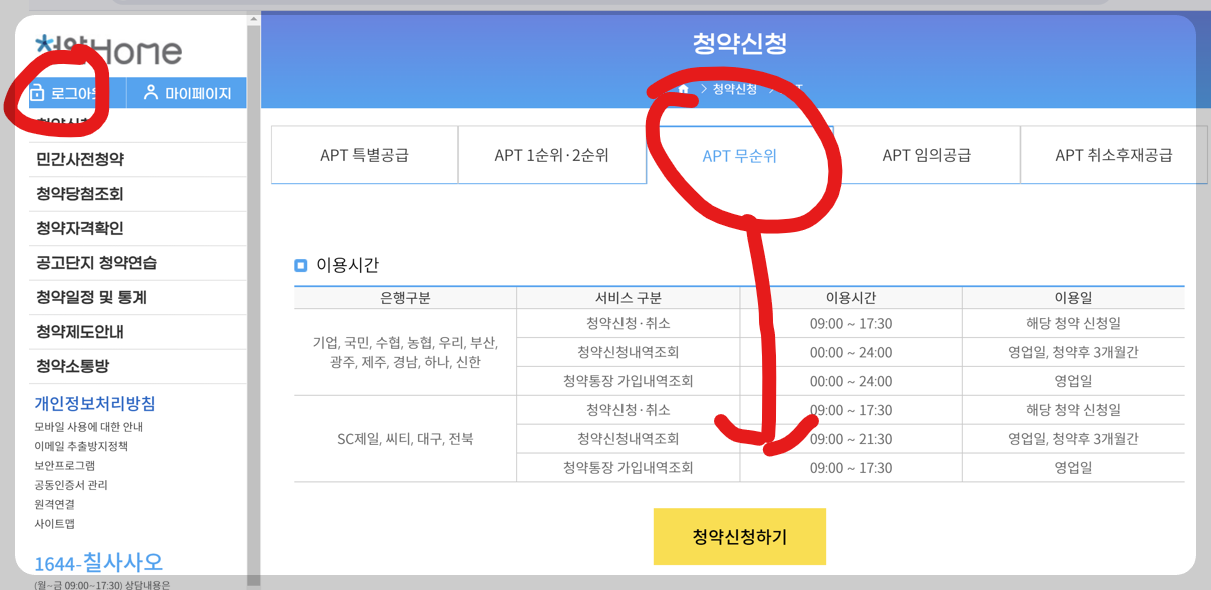1211x590 pixels.
Task: Click the 09:00 ~ 21:30 time cell
Action: 851,439
